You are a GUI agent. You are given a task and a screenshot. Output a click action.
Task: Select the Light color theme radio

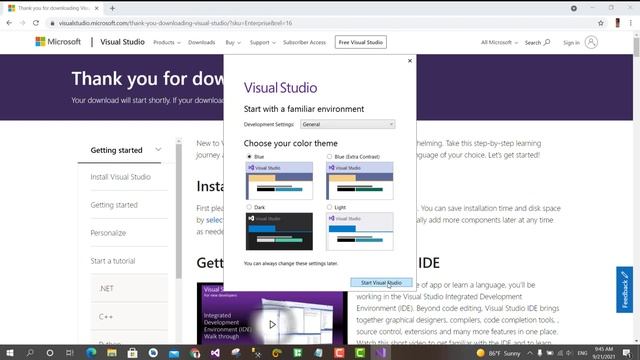click(x=329, y=207)
